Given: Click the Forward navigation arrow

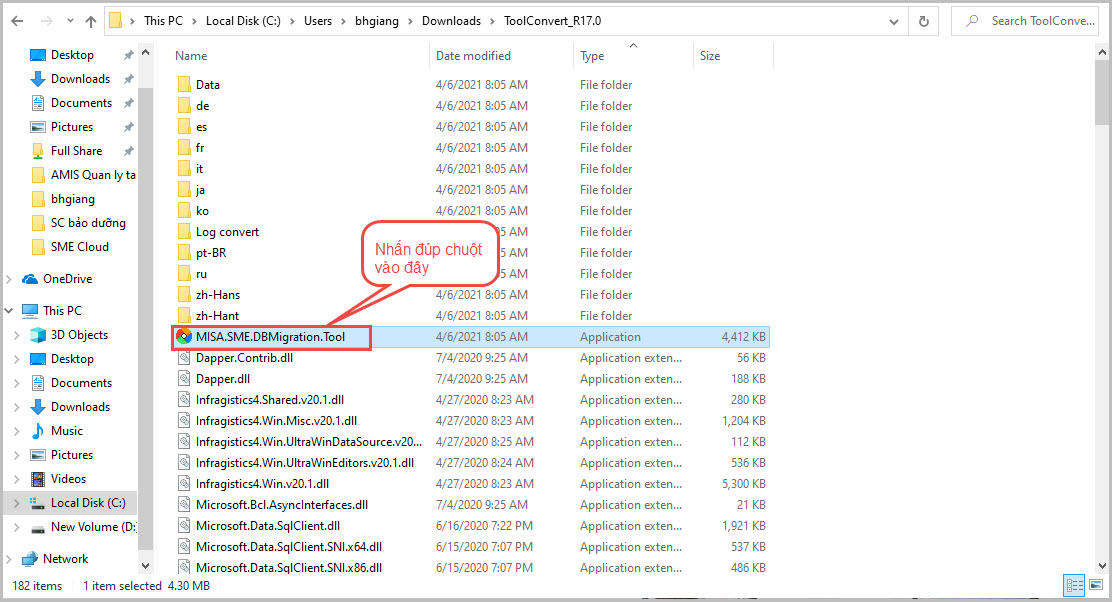Looking at the screenshot, I should click(47, 21).
